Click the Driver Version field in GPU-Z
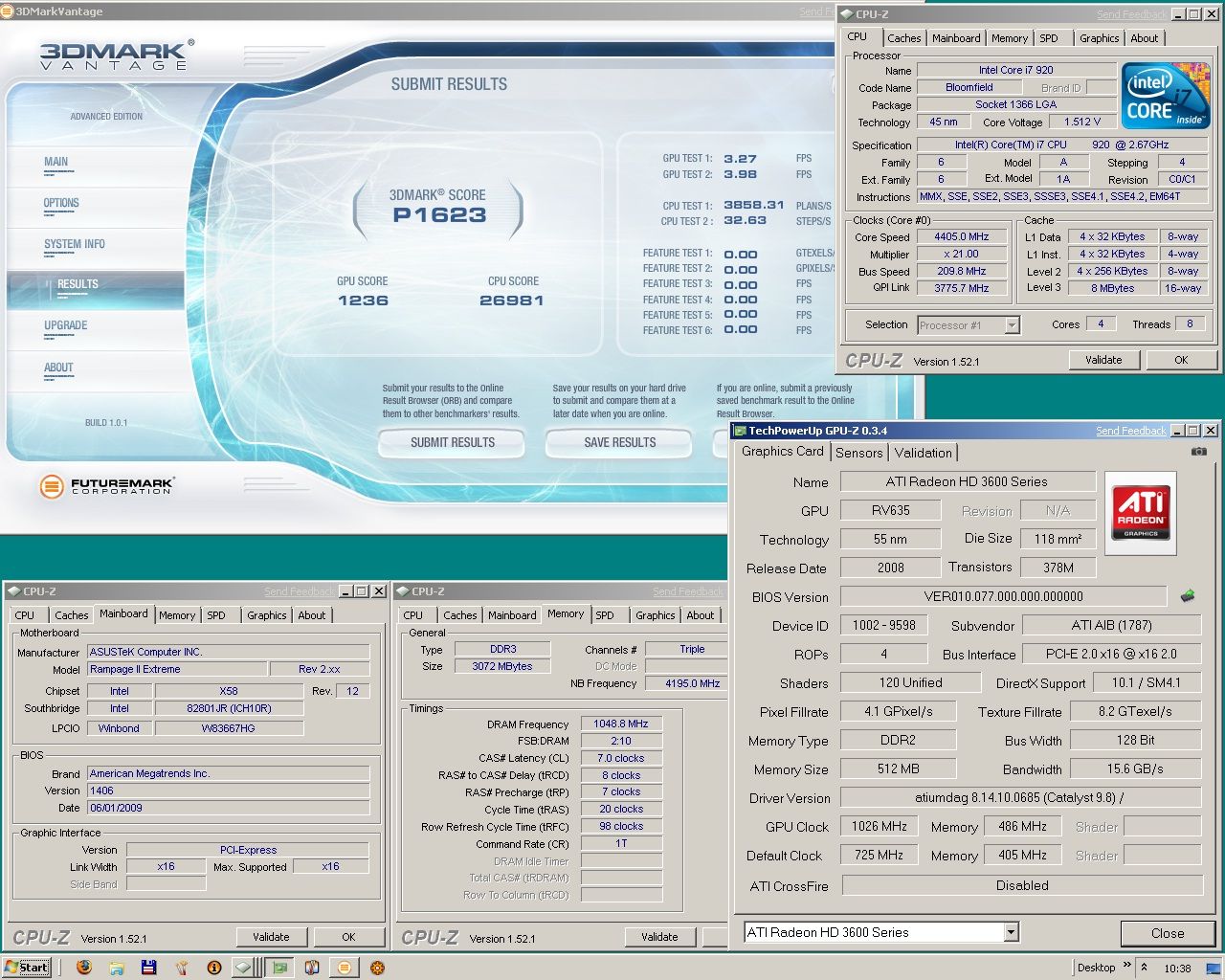The width and height of the screenshot is (1225, 980). click(1020, 797)
